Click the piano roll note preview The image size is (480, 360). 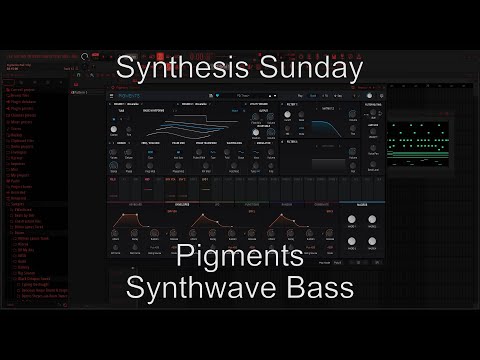point(418,144)
